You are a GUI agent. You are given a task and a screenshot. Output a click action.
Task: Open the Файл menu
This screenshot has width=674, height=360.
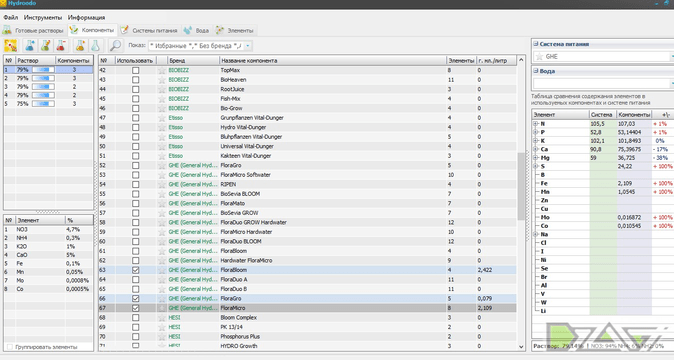click(11, 18)
